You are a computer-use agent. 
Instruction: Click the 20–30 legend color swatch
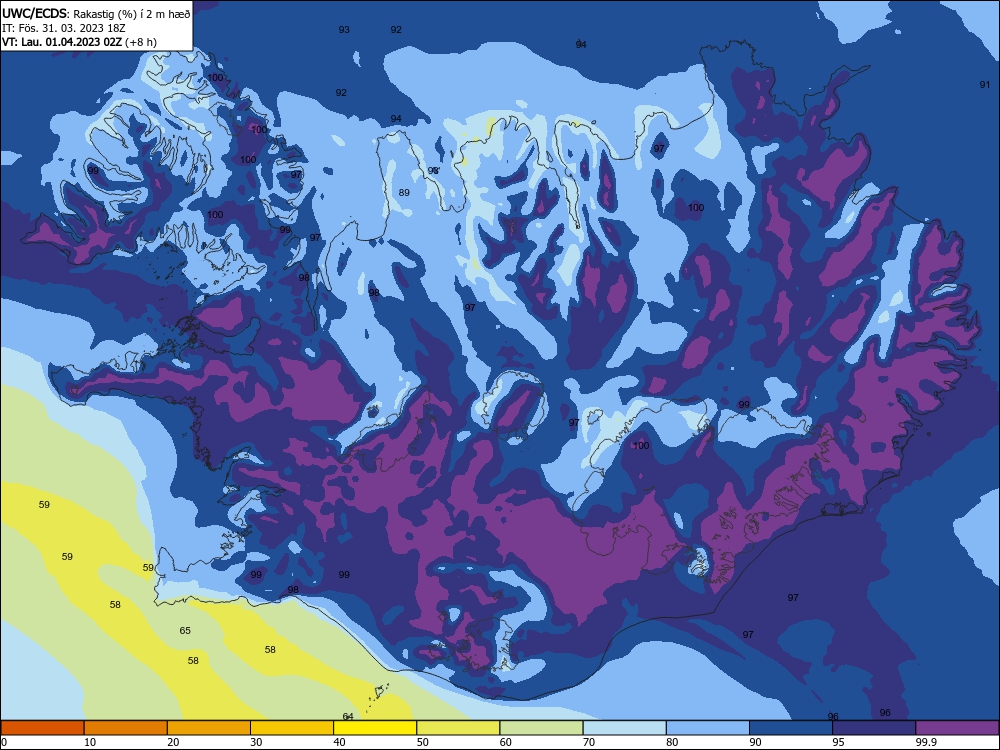209,728
